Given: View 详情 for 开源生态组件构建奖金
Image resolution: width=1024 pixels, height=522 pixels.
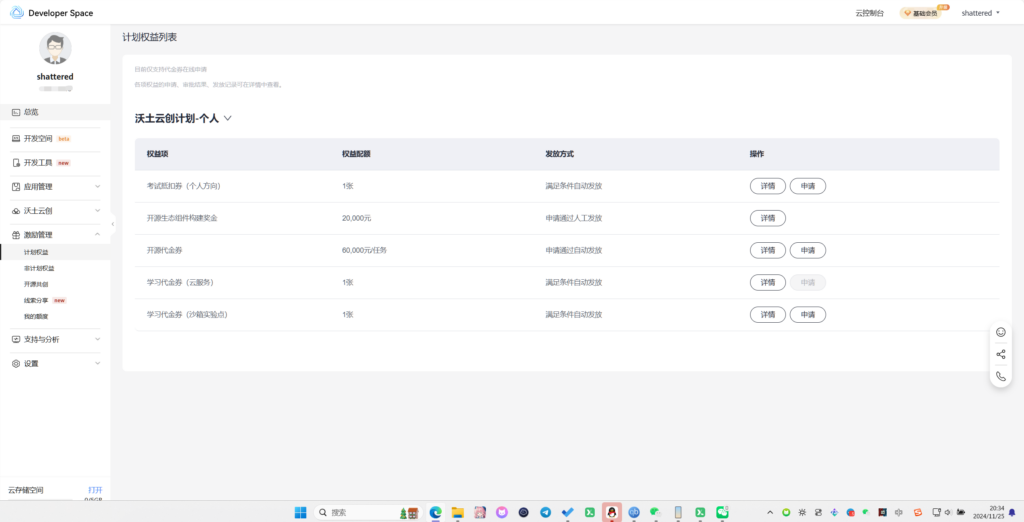Looking at the screenshot, I should pos(767,218).
